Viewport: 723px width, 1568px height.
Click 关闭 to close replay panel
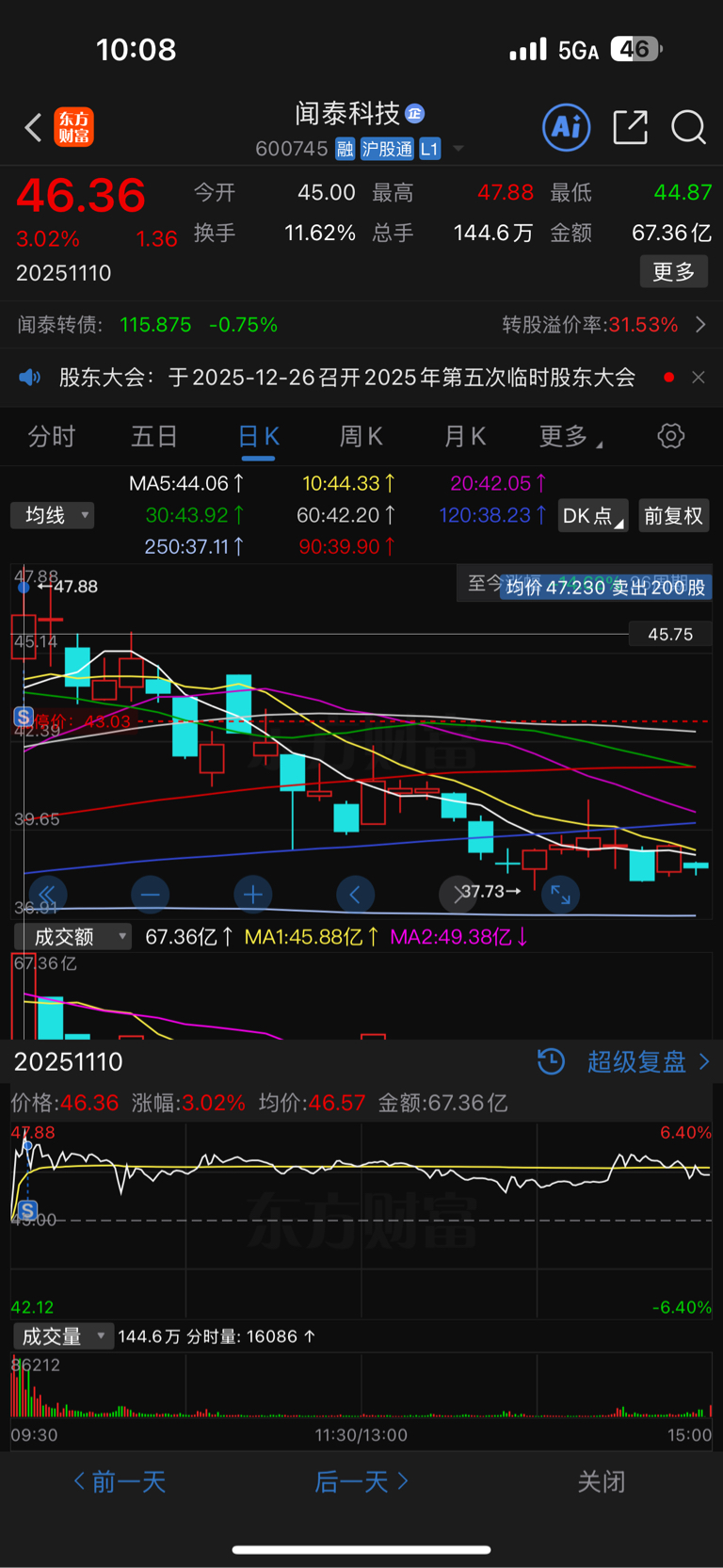coord(601,1481)
